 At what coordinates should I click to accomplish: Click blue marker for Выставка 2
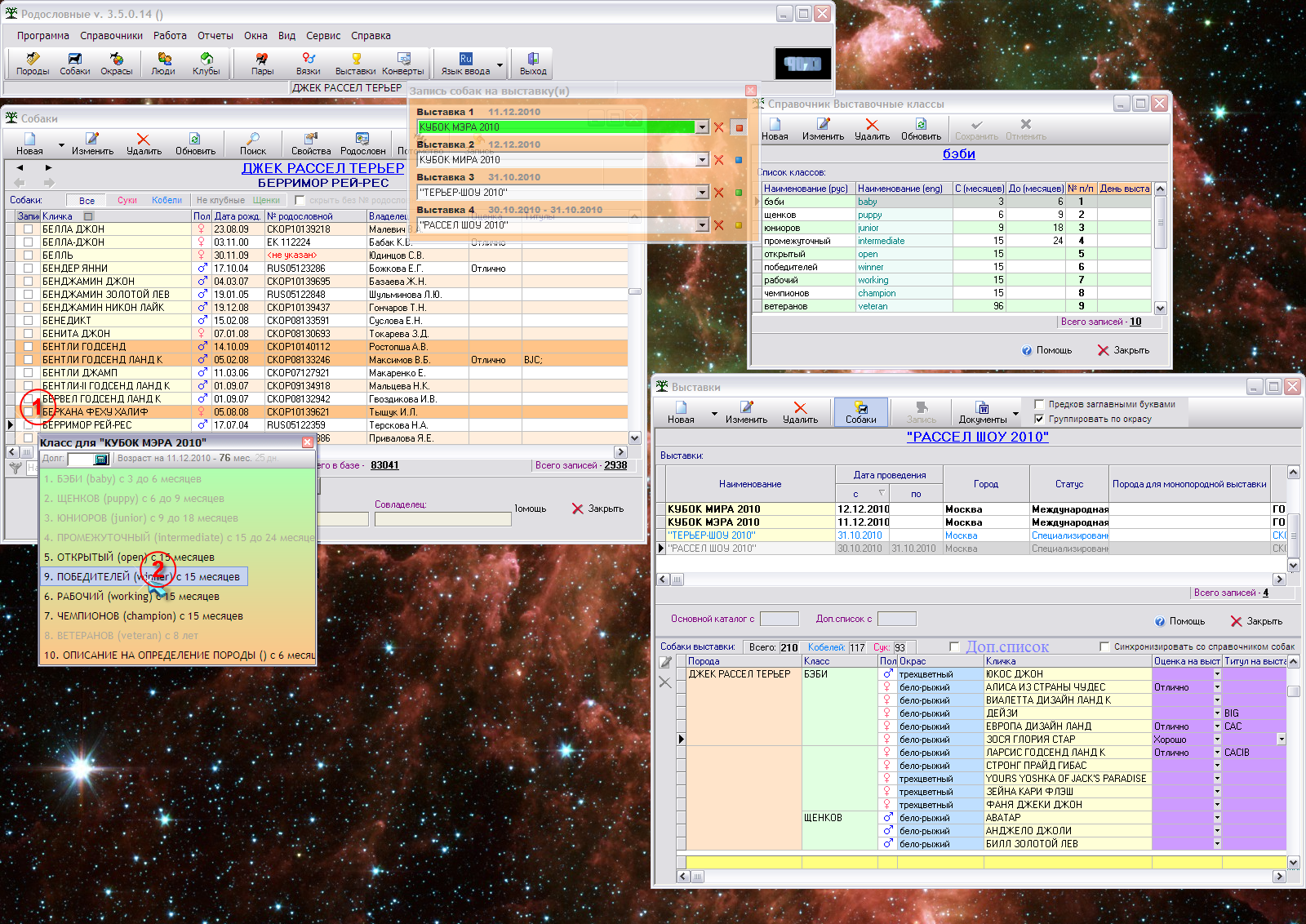click(x=739, y=160)
